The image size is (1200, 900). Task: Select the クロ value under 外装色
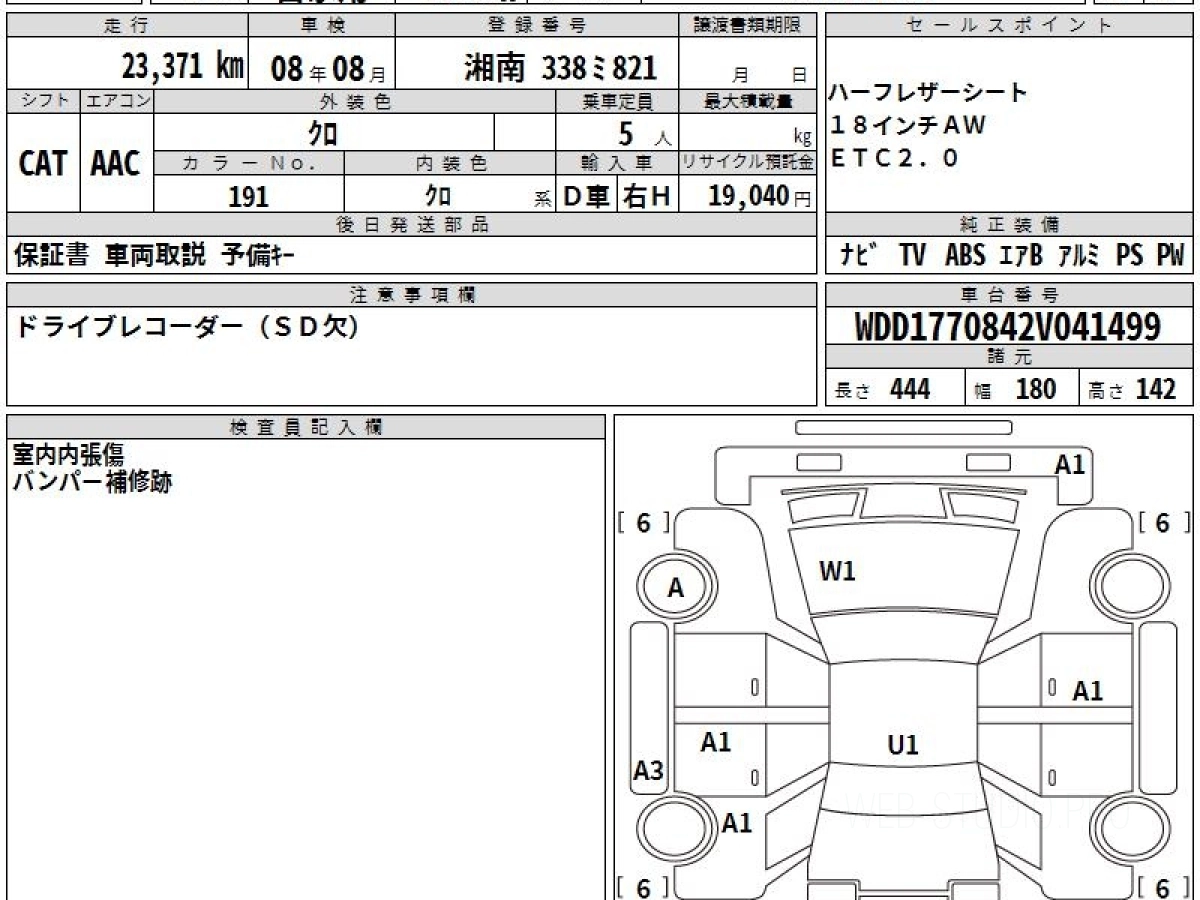tap(324, 133)
